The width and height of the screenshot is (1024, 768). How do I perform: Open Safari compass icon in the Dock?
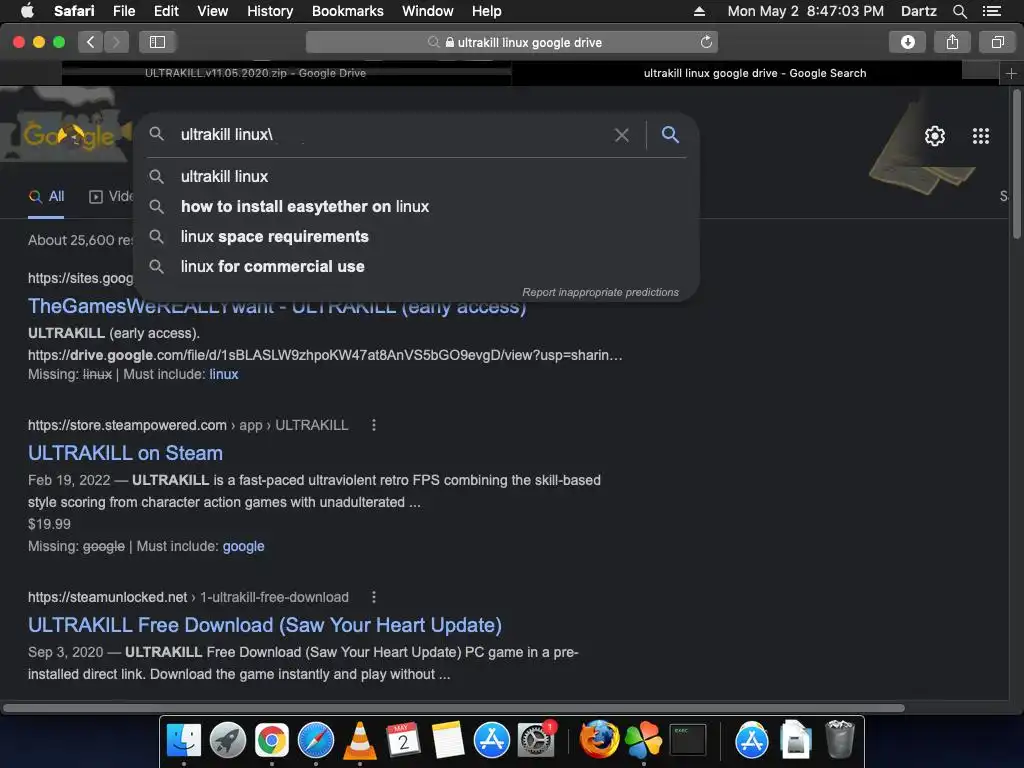315,741
